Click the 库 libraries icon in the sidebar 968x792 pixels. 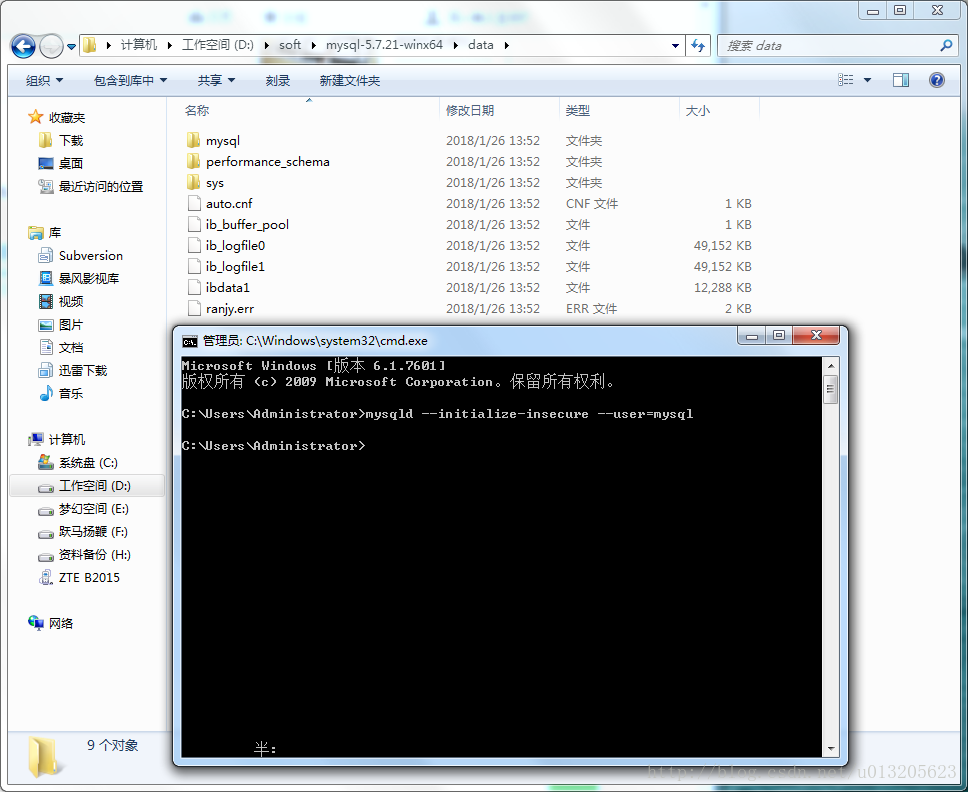tap(36, 232)
